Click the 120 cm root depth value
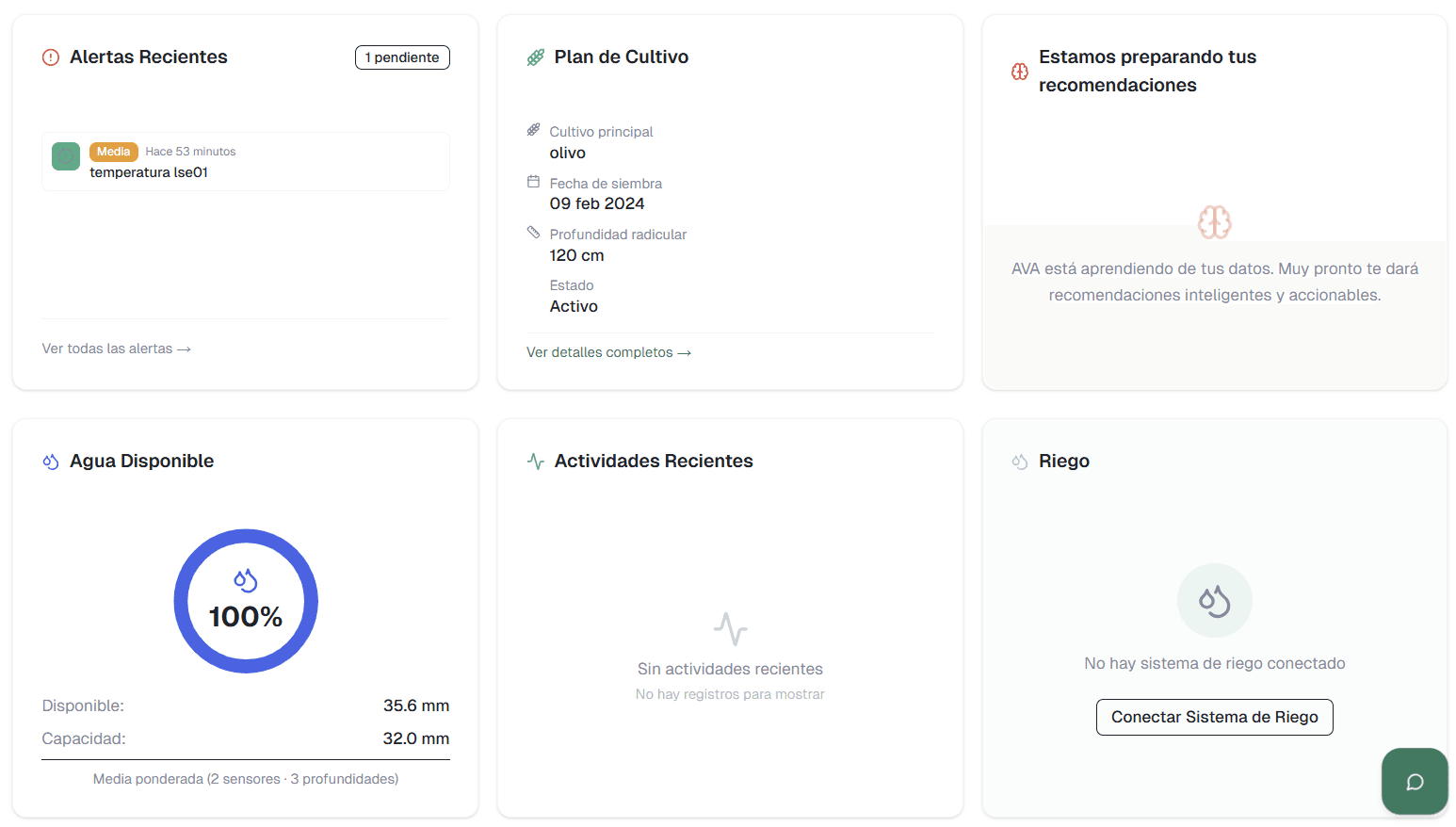The height and width of the screenshot is (827, 1456). click(577, 255)
